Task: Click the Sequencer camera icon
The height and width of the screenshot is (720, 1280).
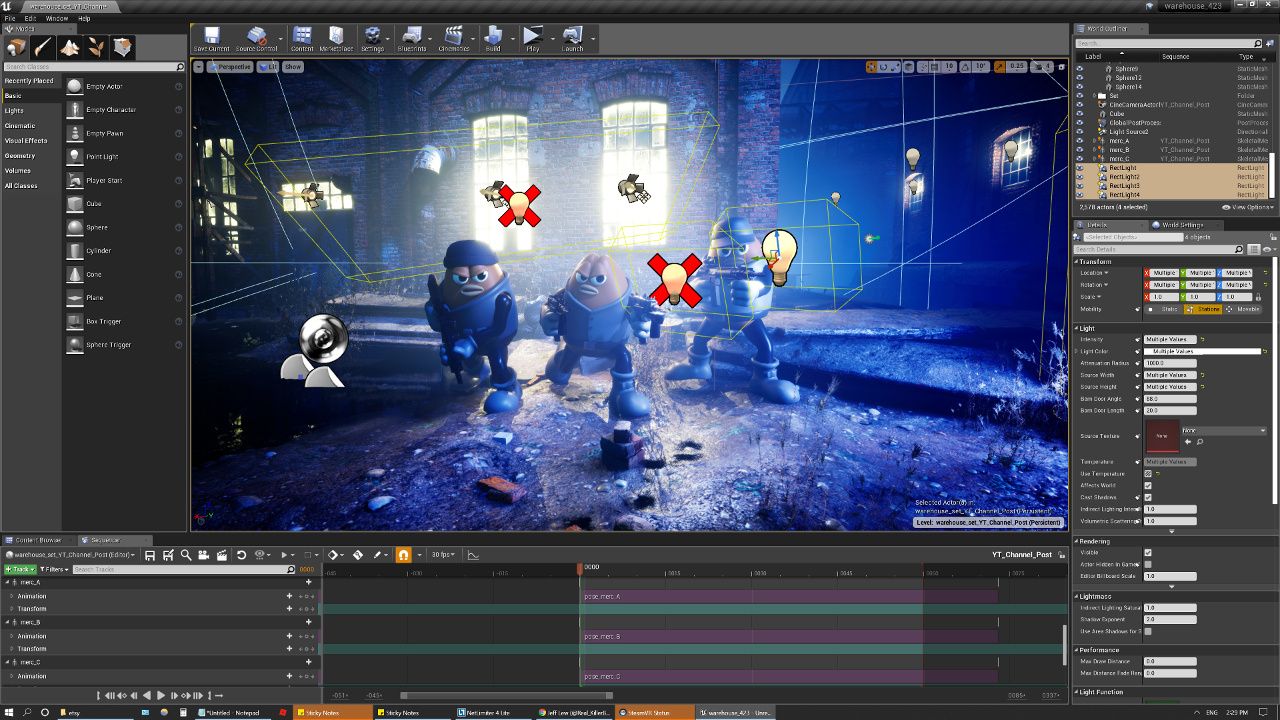Action: [203, 555]
